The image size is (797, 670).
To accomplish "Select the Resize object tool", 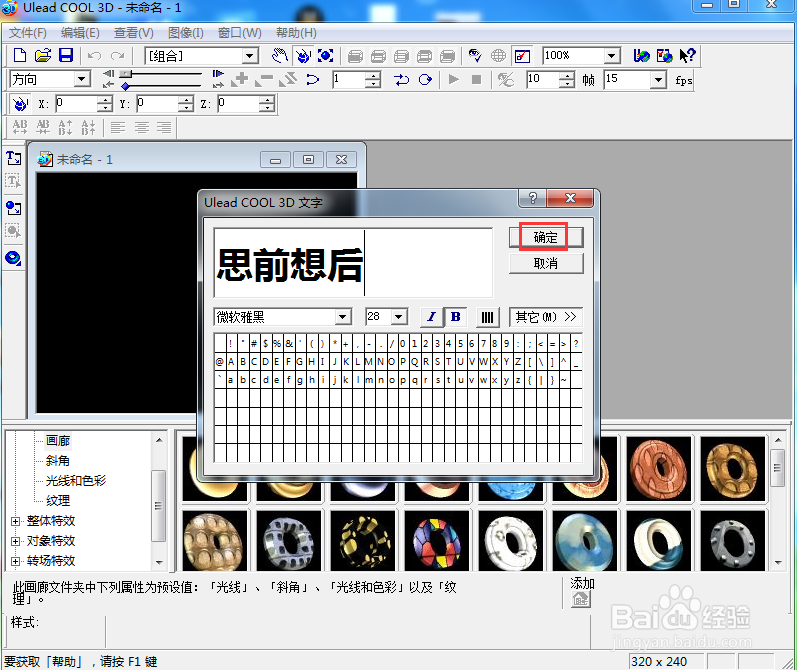I will [325, 55].
